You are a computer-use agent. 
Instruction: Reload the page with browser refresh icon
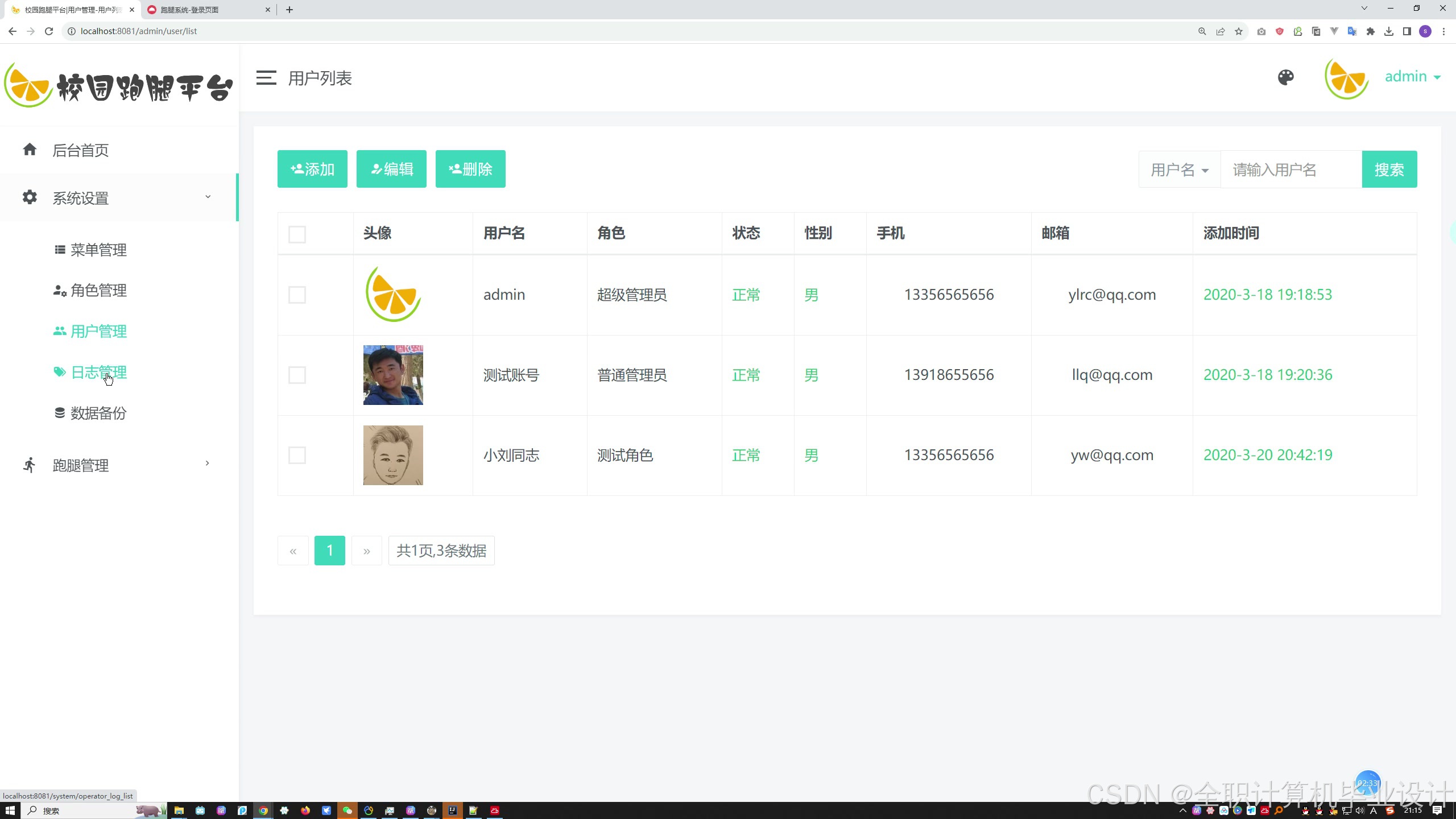(49, 31)
